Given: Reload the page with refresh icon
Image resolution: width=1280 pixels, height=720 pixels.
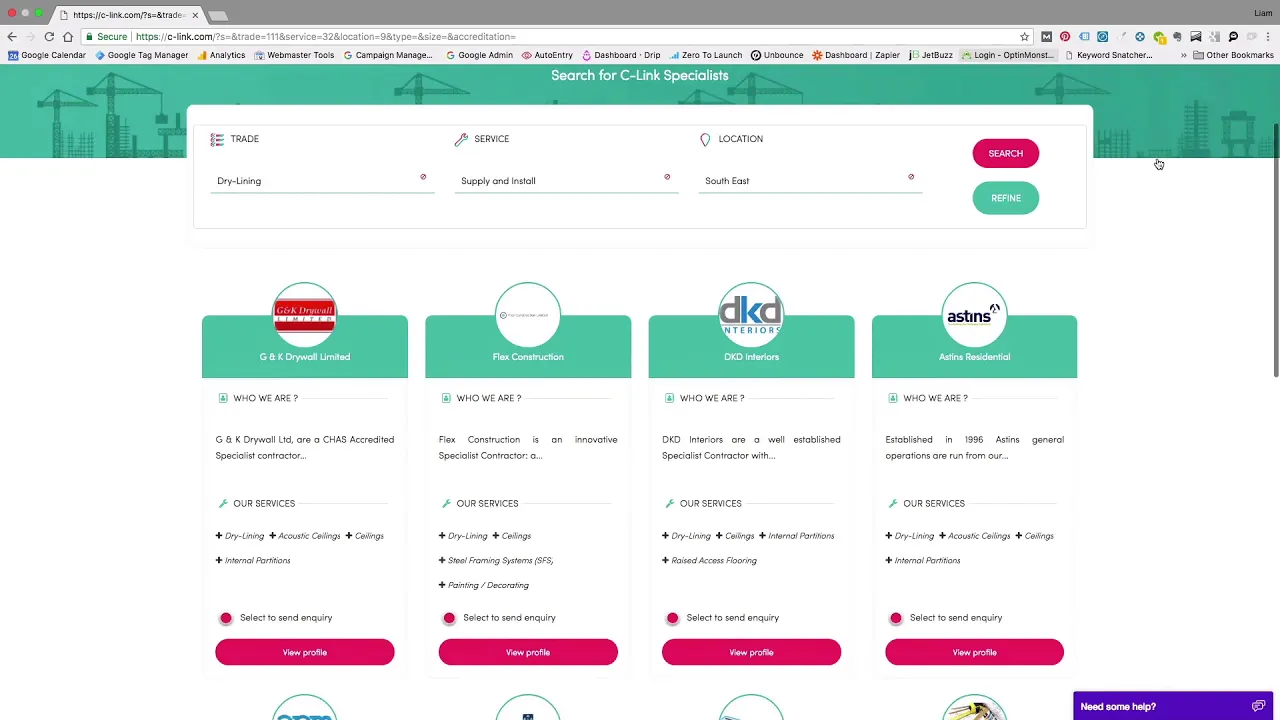Looking at the screenshot, I should pos(49,37).
